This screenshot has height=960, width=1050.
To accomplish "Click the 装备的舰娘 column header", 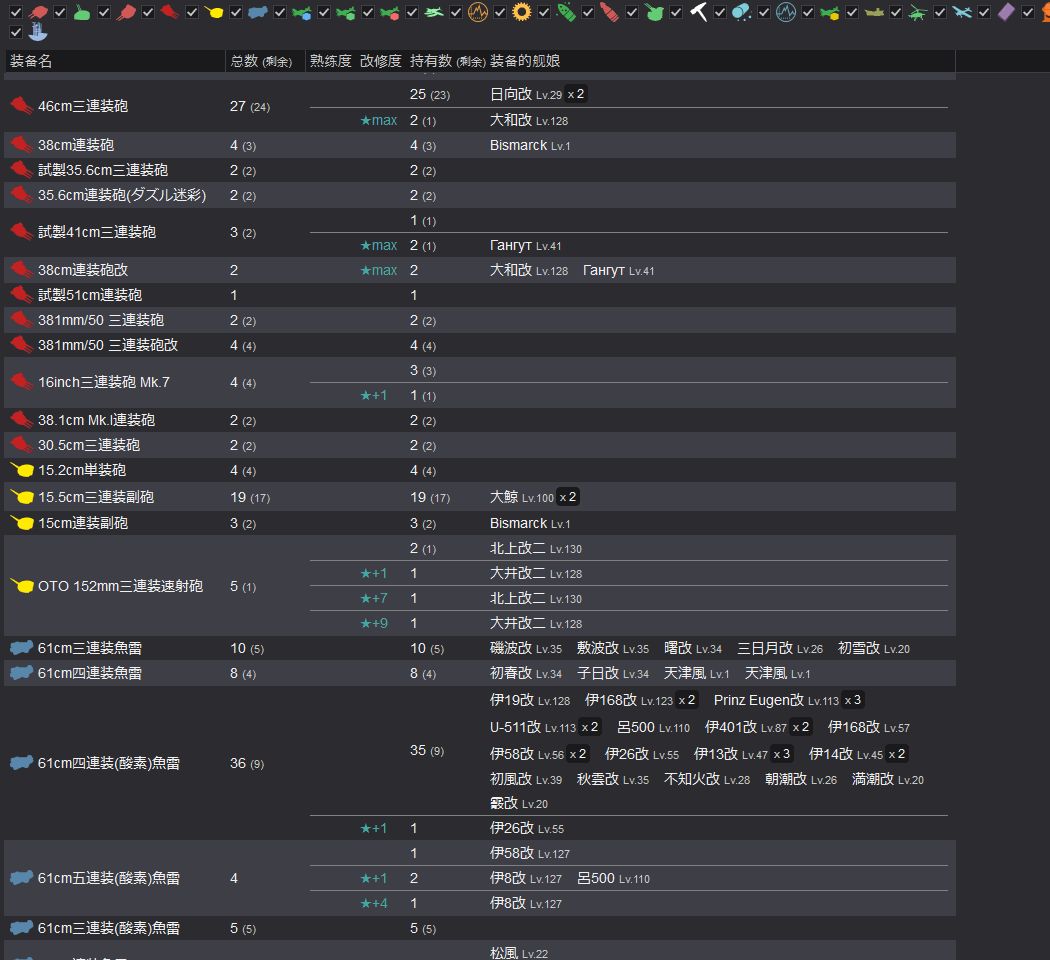I will point(525,61).
